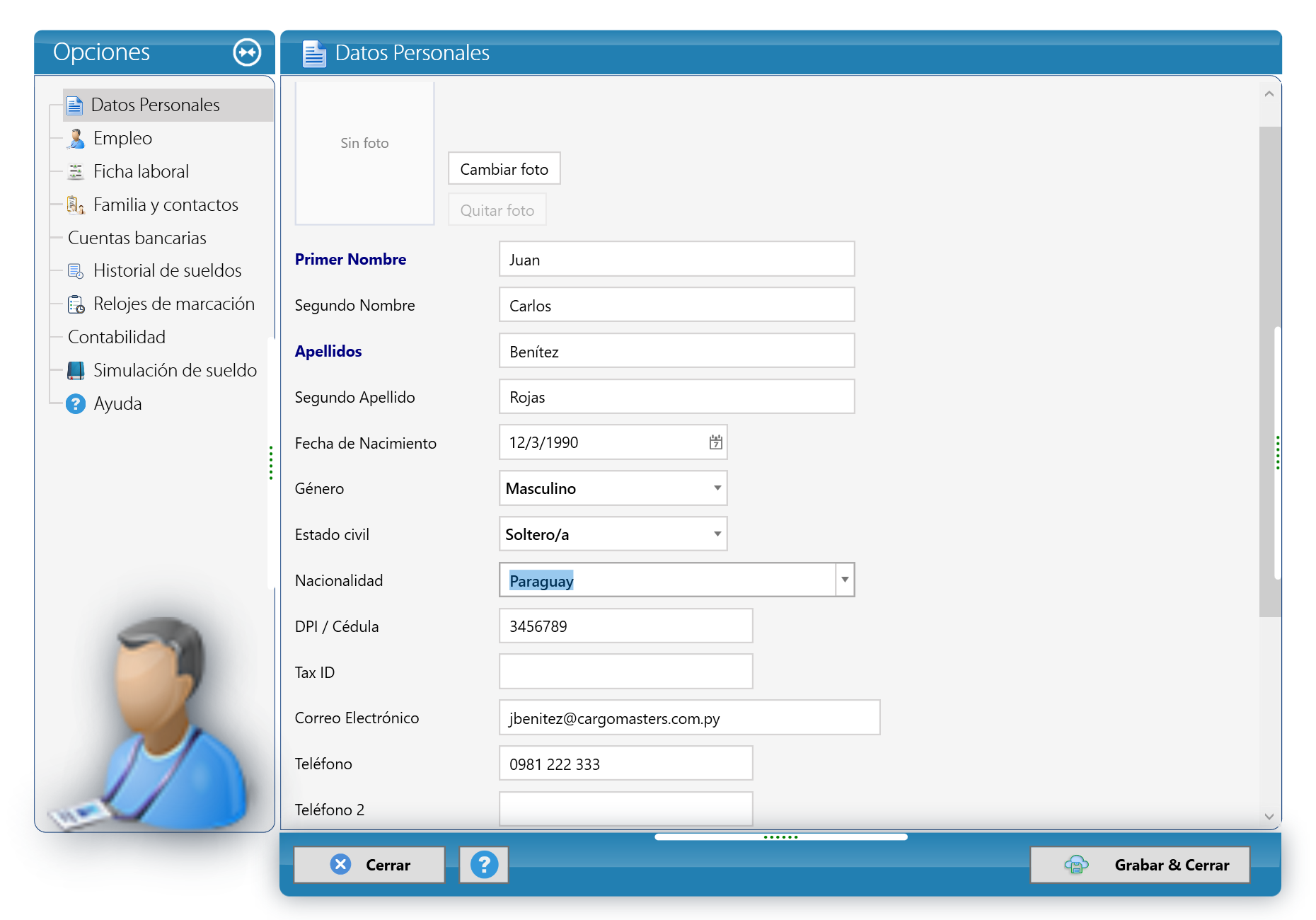Go to Relojes de marcación
The height and width of the screenshot is (920, 1316).
[174, 304]
